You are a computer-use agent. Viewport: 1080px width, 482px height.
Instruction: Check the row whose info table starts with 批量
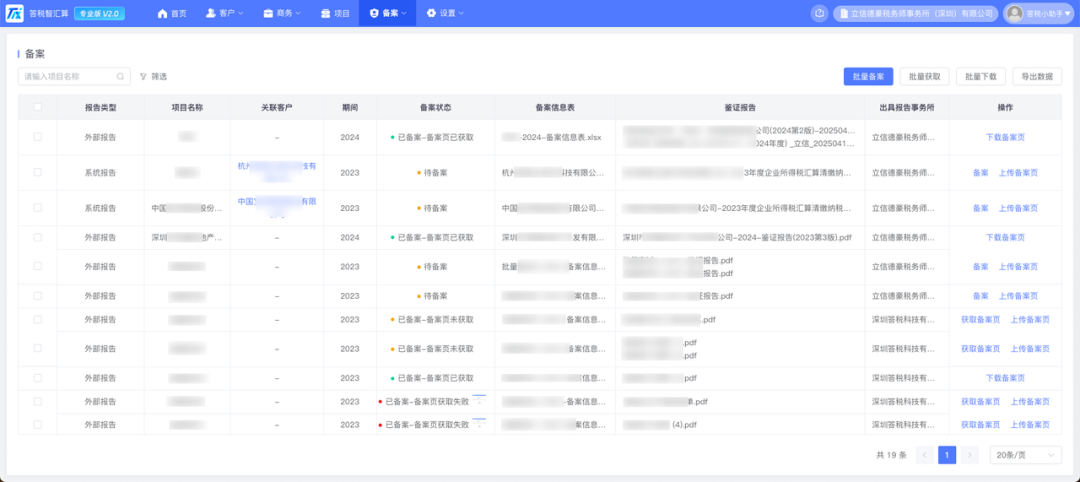tap(37, 266)
